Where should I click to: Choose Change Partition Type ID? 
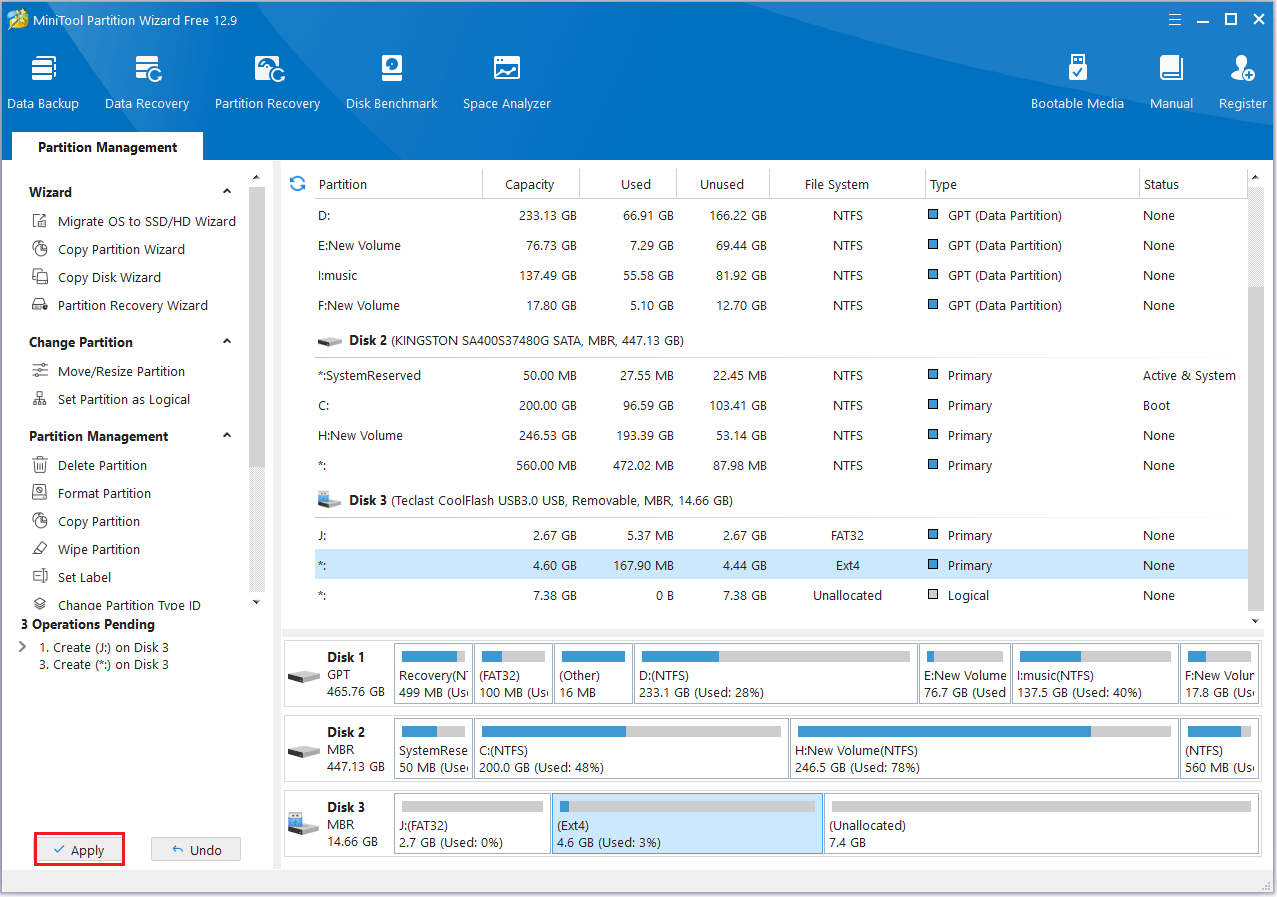(x=117, y=604)
